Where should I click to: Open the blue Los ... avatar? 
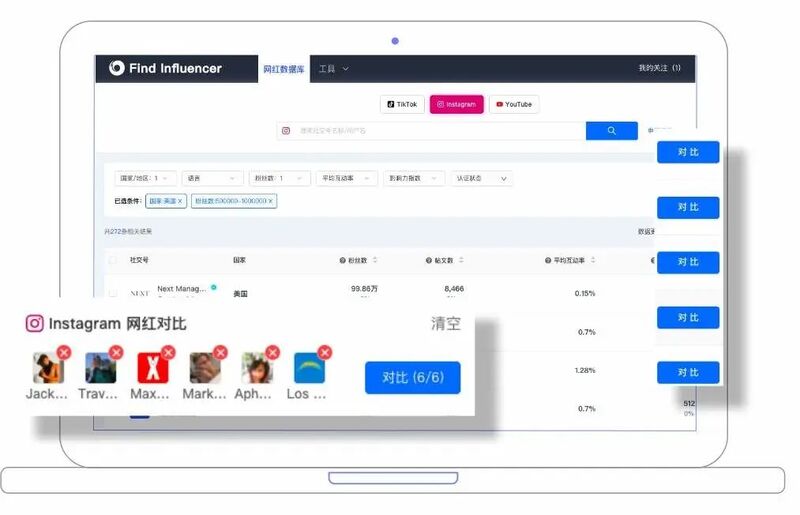coord(309,367)
